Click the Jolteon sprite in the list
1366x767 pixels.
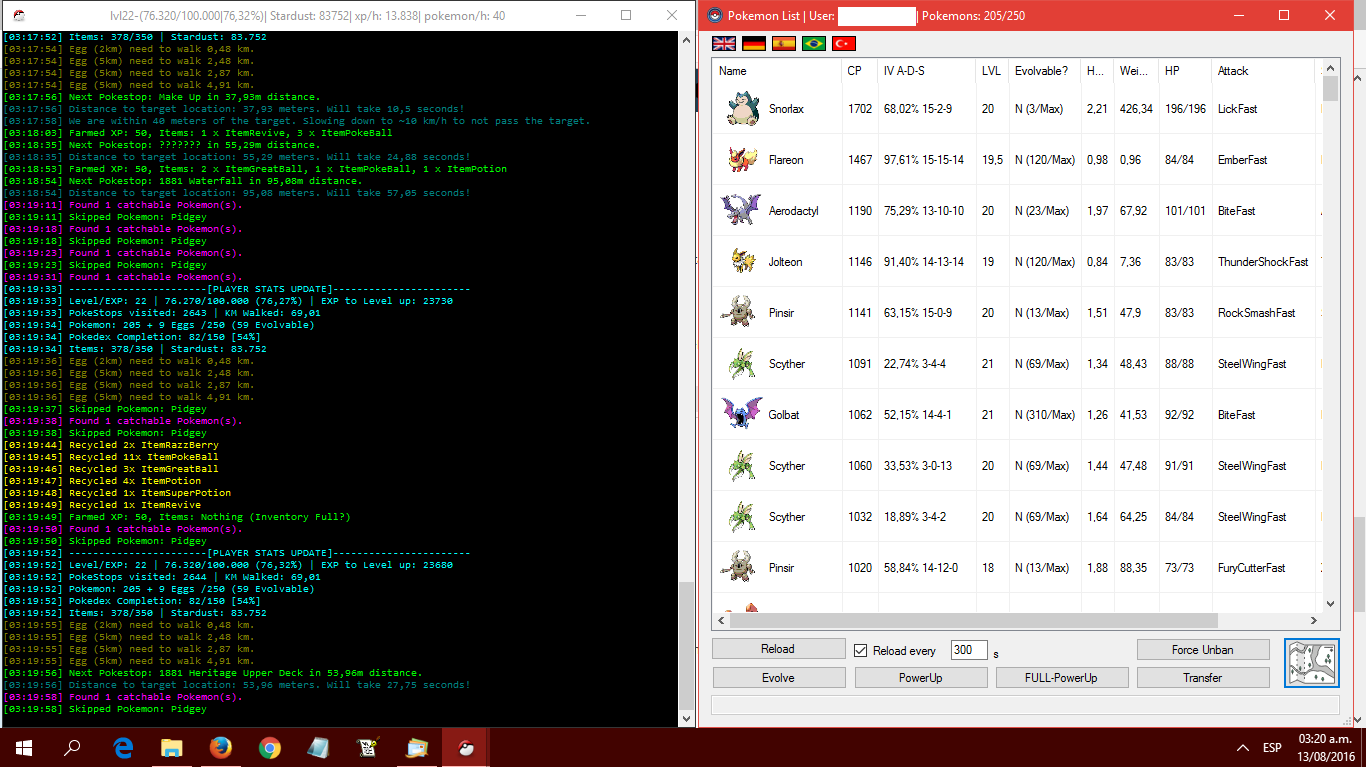[741, 261]
